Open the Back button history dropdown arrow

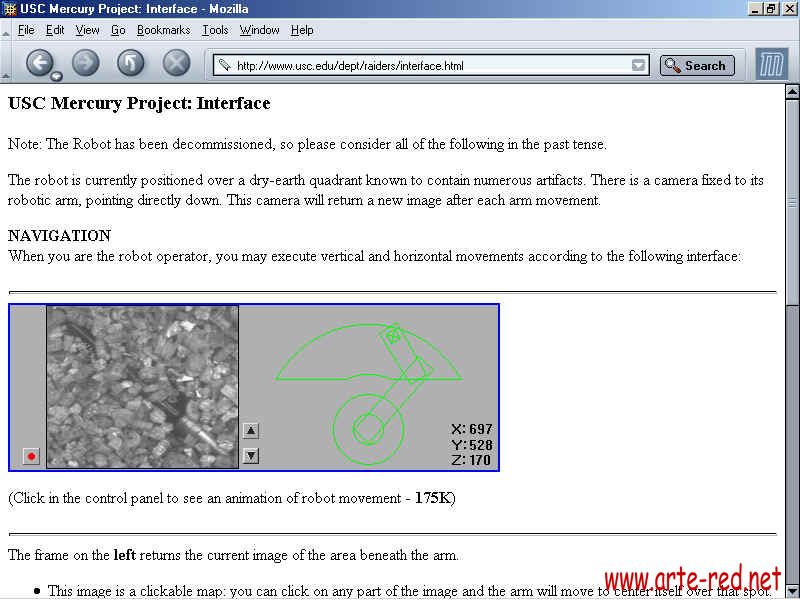pyautogui.click(x=56, y=76)
